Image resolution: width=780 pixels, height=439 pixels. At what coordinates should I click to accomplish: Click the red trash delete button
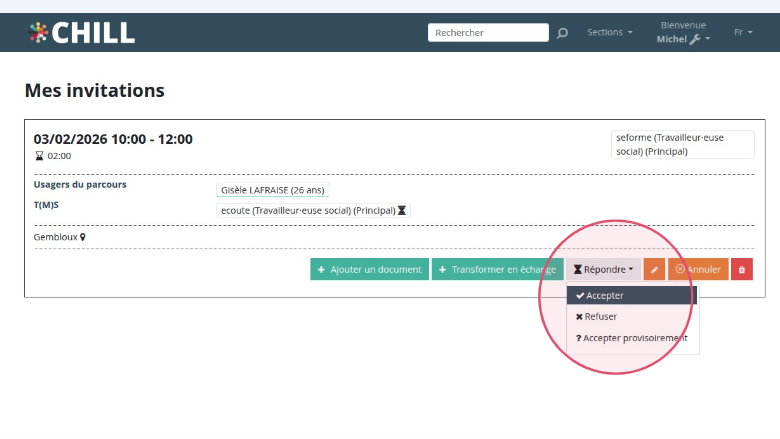tap(741, 269)
